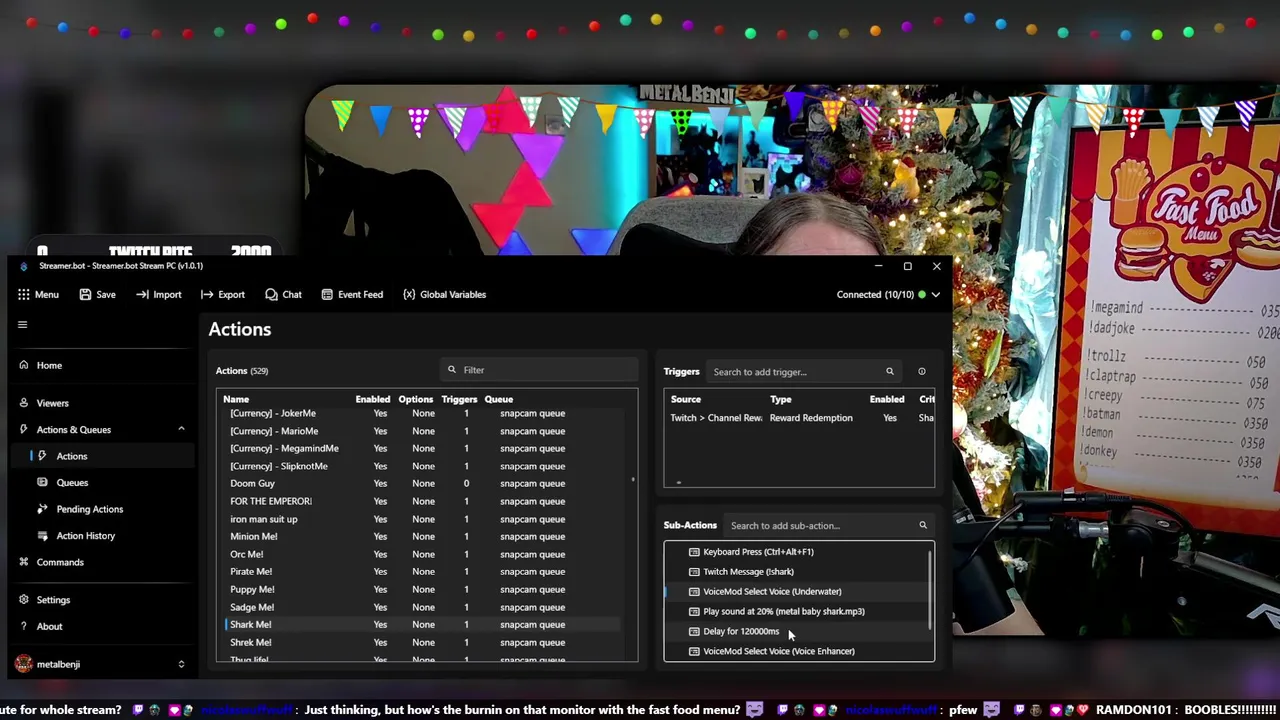Select the Shrek Me! action row
This screenshot has height=720, width=1280.
click(x=422, y=642)
